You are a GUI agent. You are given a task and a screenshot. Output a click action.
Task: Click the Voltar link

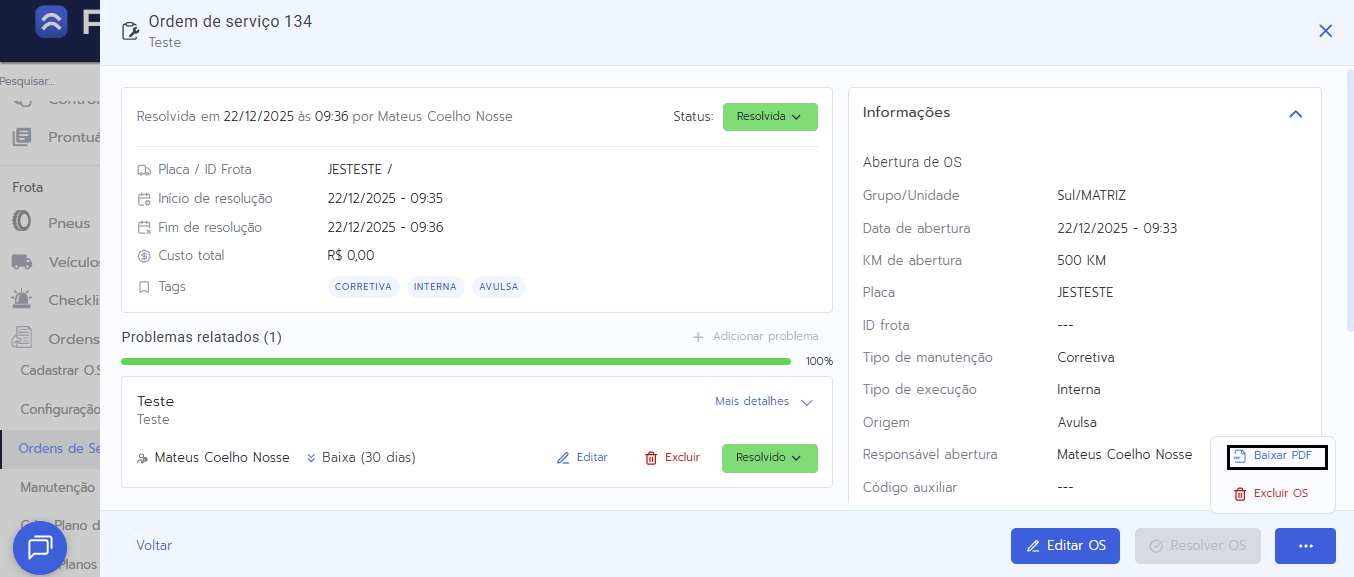[x=154, y=546]
